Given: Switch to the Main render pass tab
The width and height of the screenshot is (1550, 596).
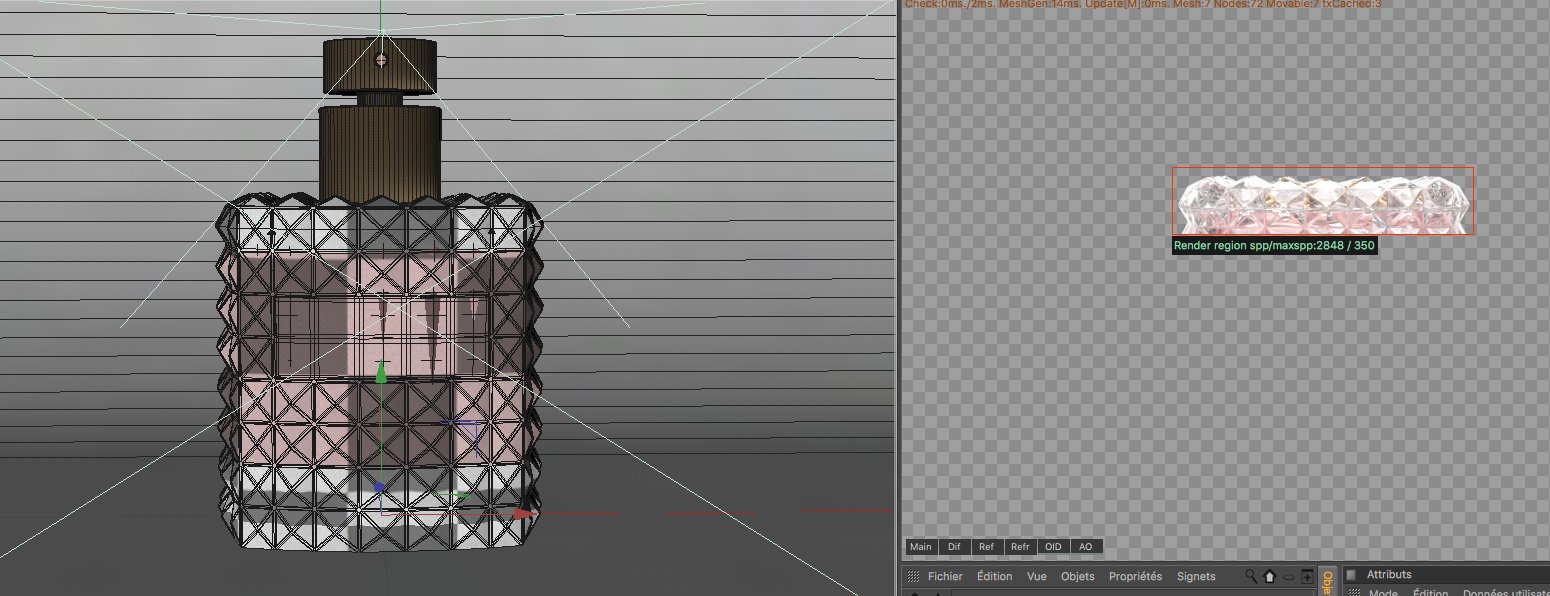Looking at the screenshot, I should pyautogui.click(x=921, y=547).
